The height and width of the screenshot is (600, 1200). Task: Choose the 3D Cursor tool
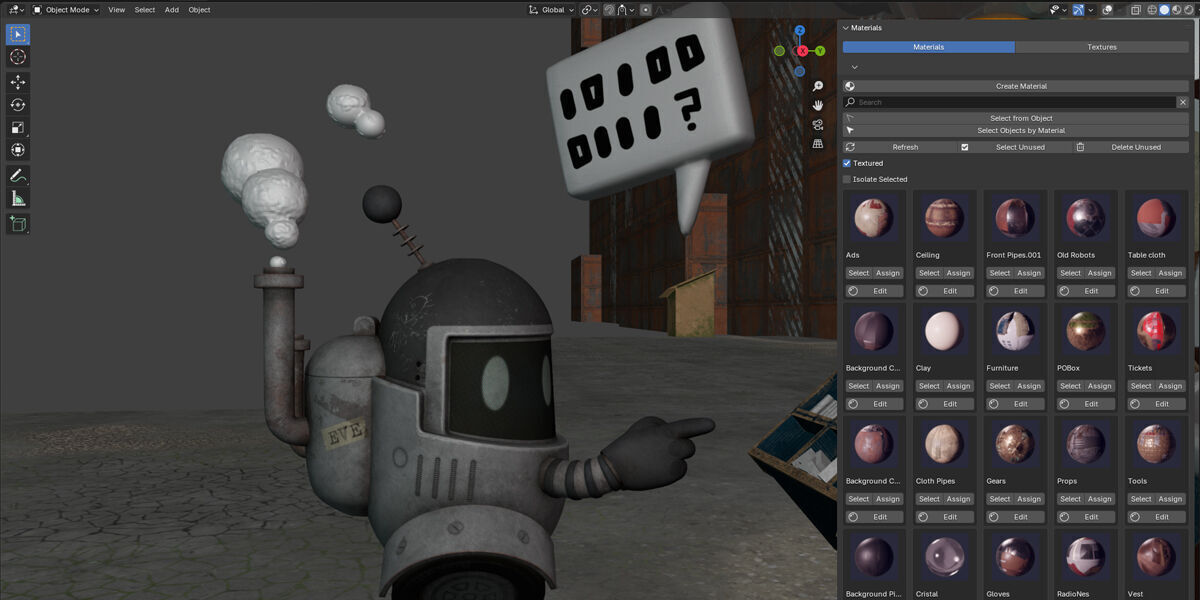[18, 57]
